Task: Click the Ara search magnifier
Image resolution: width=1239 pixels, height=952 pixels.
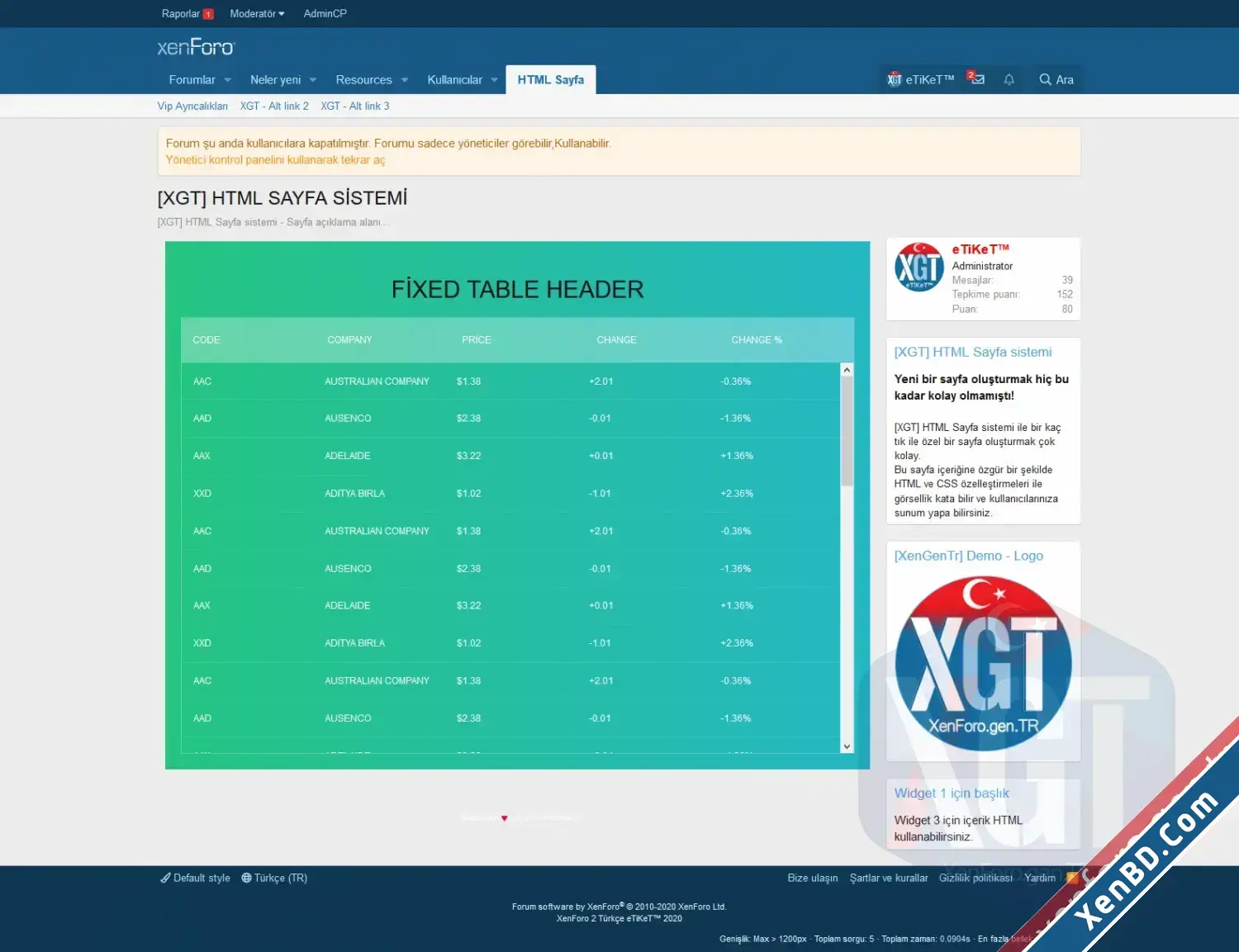Action: (1056, 79)
